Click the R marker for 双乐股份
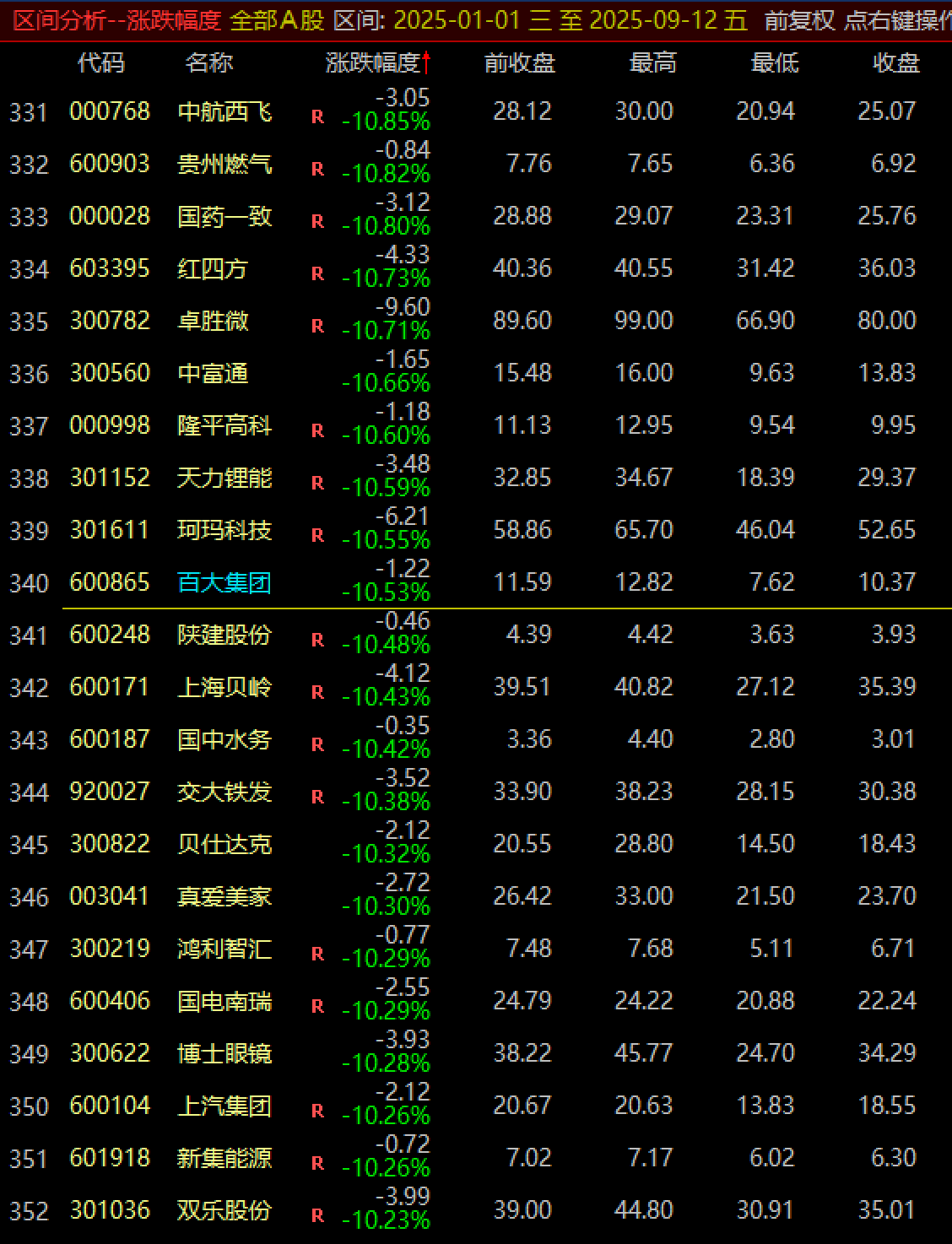This screenshot has width=952, height=1244. [317, 1216]
